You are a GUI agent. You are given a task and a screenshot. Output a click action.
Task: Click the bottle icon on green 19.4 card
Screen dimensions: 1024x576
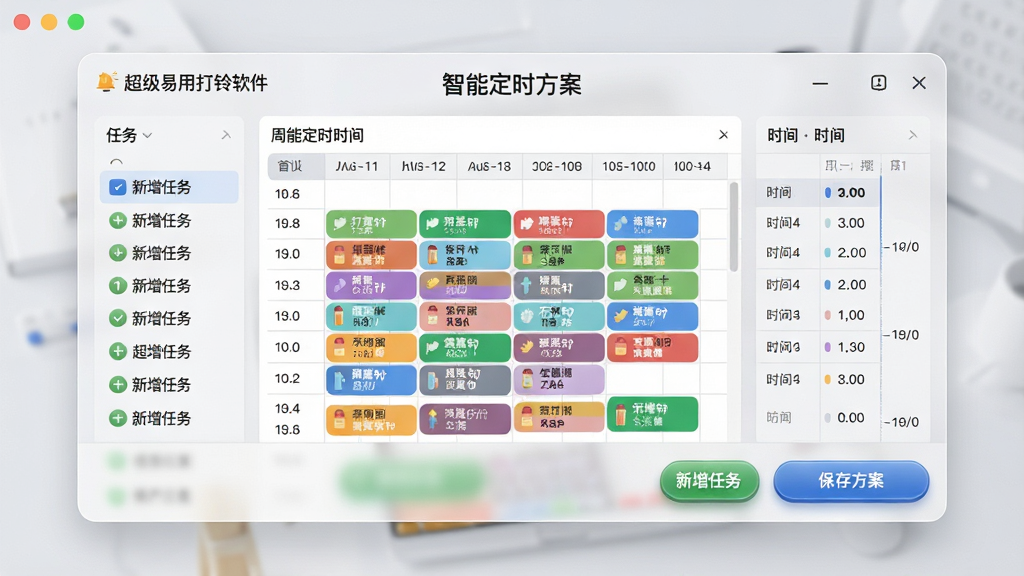coord(621,414)
